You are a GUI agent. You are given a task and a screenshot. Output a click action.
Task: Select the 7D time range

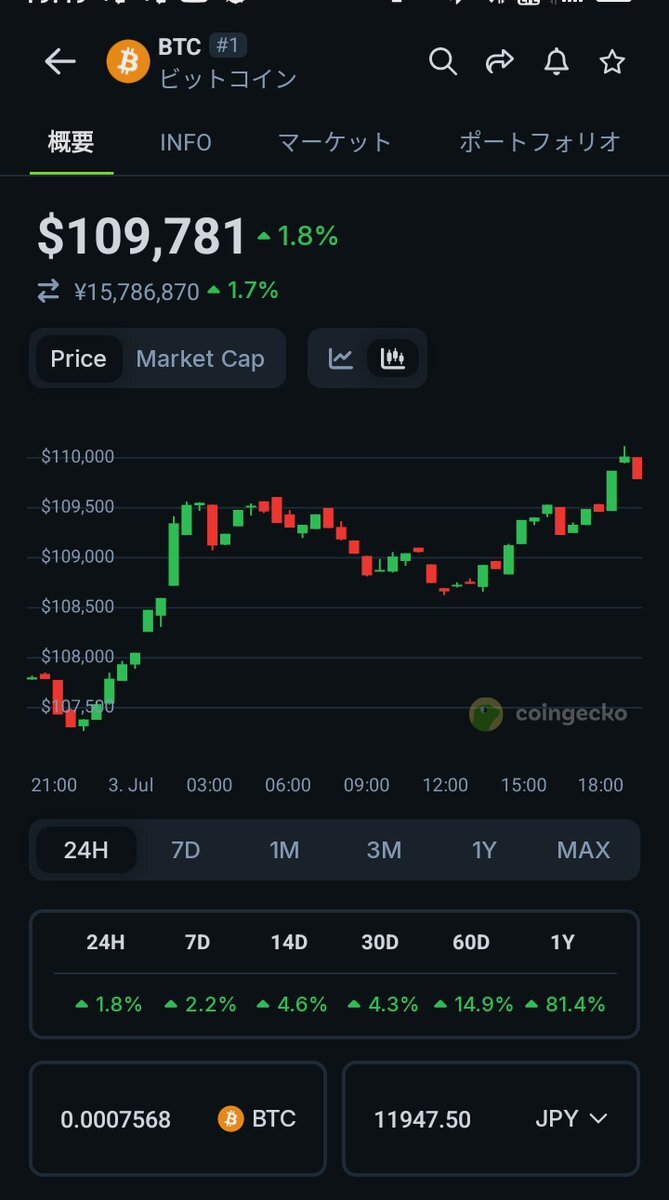point(185,850)
